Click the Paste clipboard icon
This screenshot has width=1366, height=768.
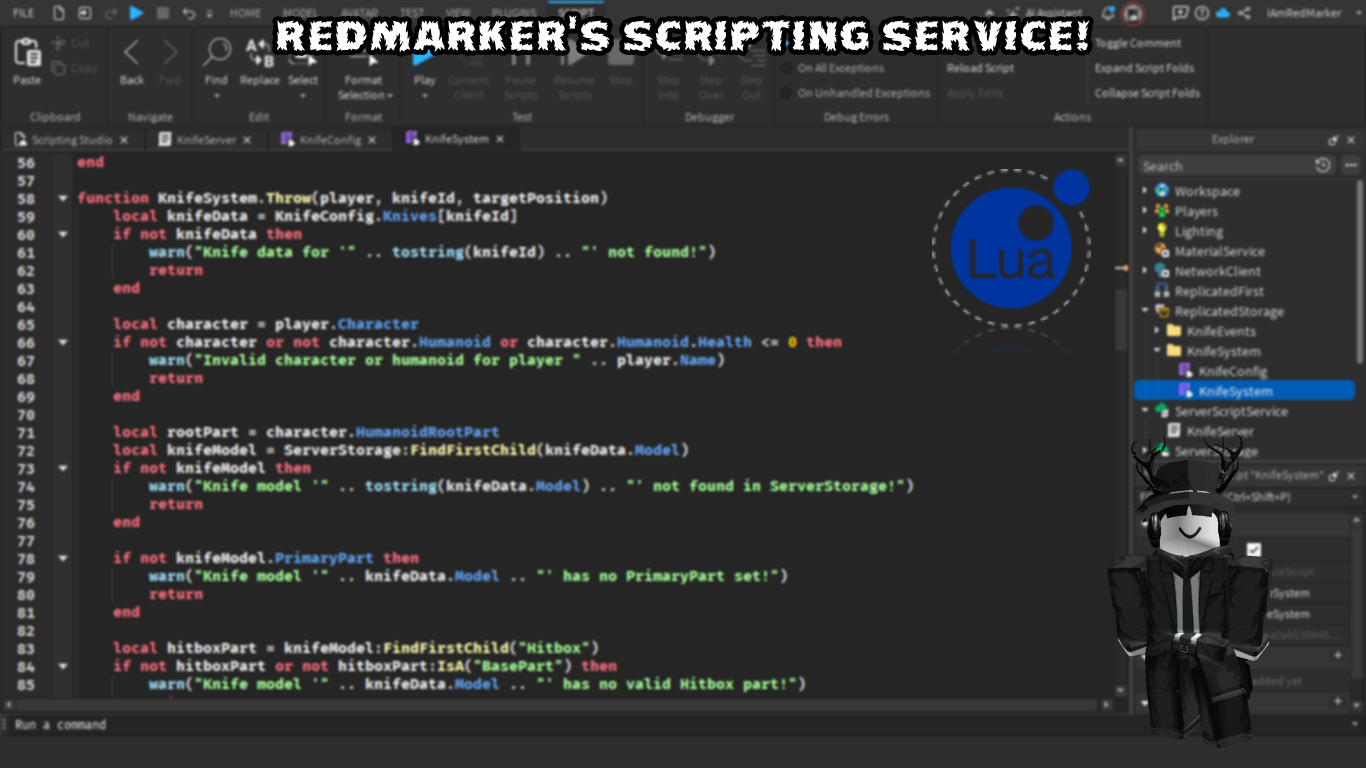coord(27,53)
